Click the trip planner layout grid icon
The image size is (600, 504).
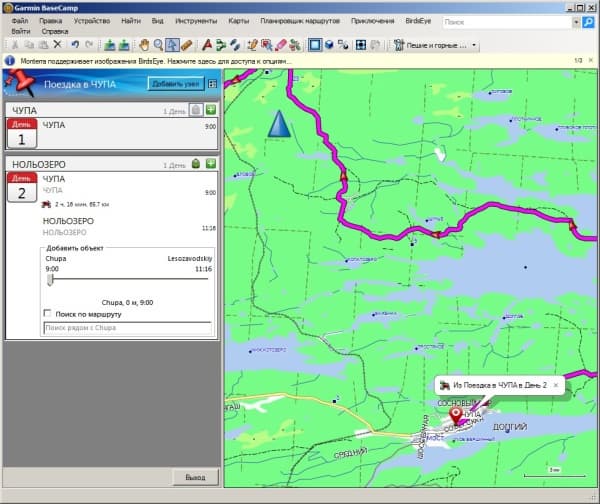click(x=212, y=83)
